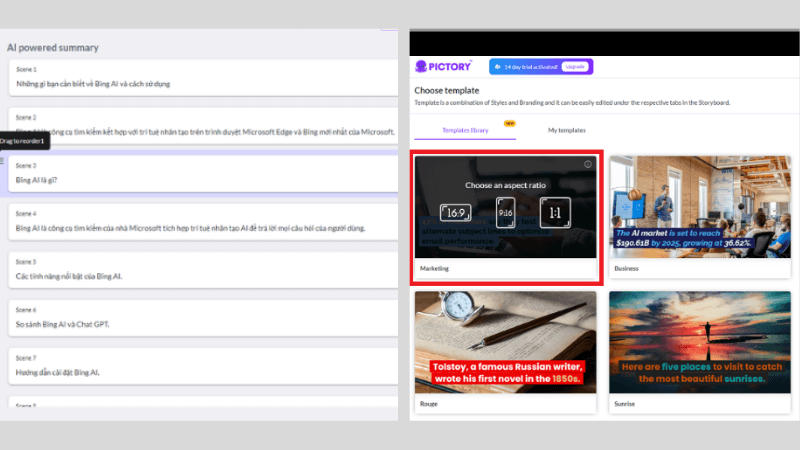
Task: Select Scene 4 summary text
Action: pos(190,228)
